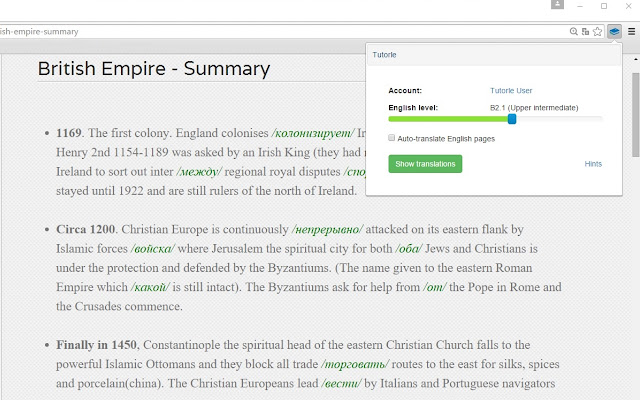The image size is (640, 400).
Task: Click the page vertical scrollbar thumb
Action: [x=636, y=114]
